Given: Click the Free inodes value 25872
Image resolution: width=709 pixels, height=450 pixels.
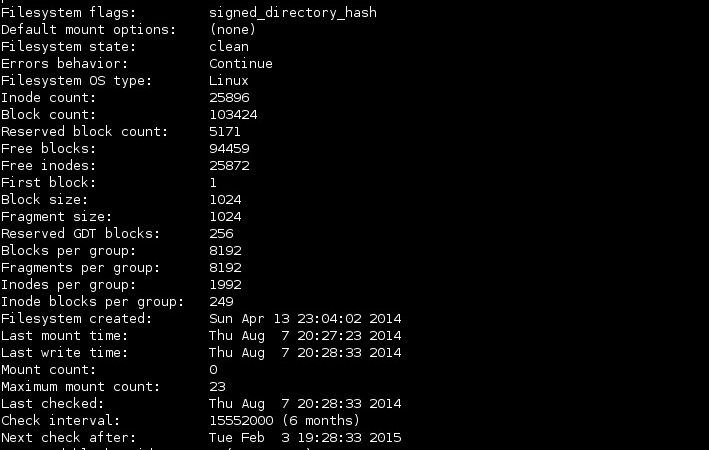Looking at the screenshot, I should [x=229, y=166].
